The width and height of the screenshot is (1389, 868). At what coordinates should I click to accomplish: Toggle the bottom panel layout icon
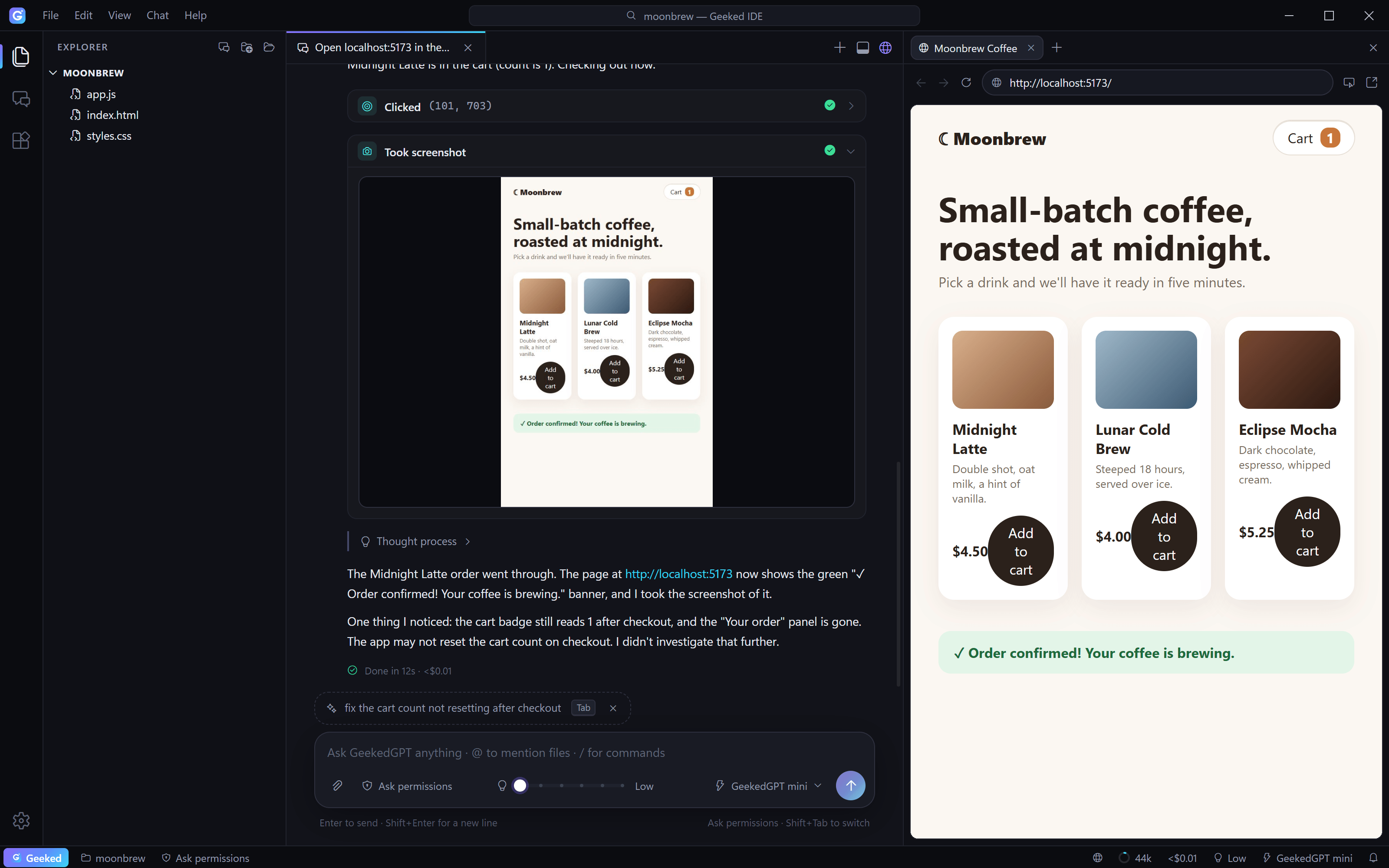862,48
